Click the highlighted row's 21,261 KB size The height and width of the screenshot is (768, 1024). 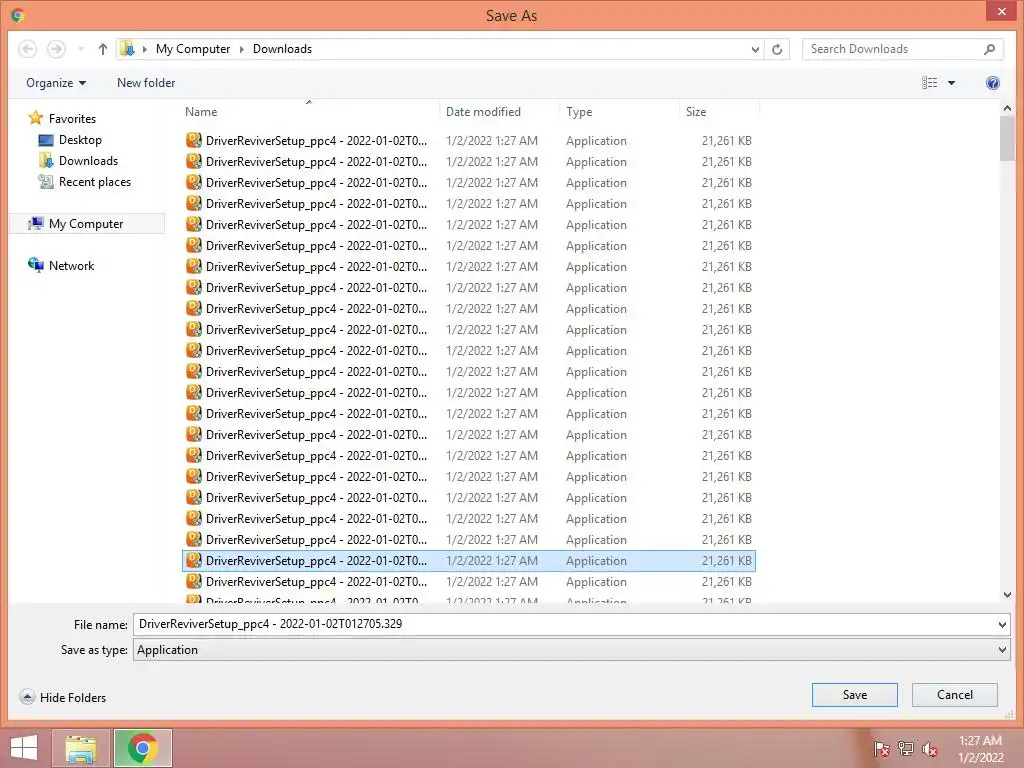coord(726,561)
